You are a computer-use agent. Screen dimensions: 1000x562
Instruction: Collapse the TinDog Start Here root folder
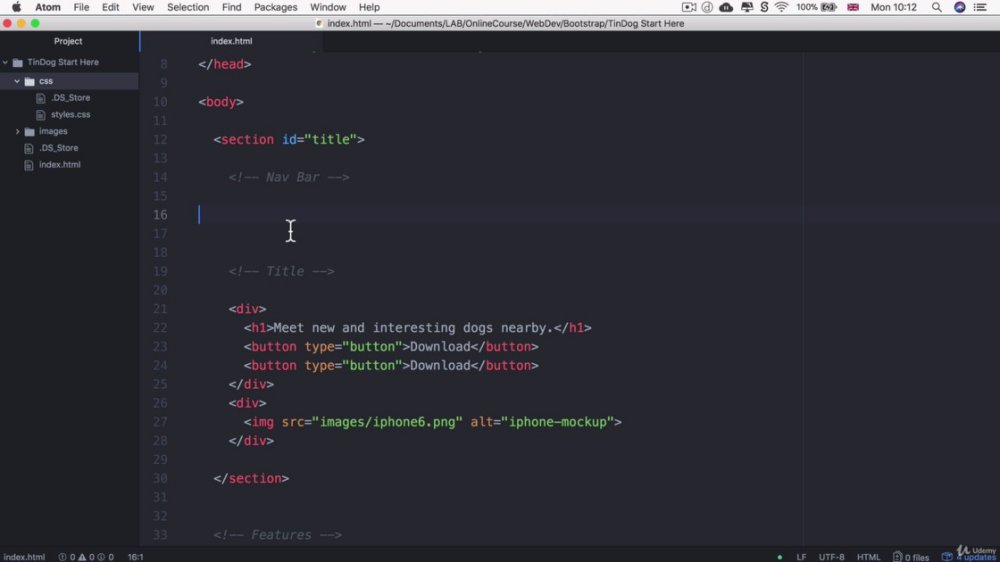coord(6,62)
